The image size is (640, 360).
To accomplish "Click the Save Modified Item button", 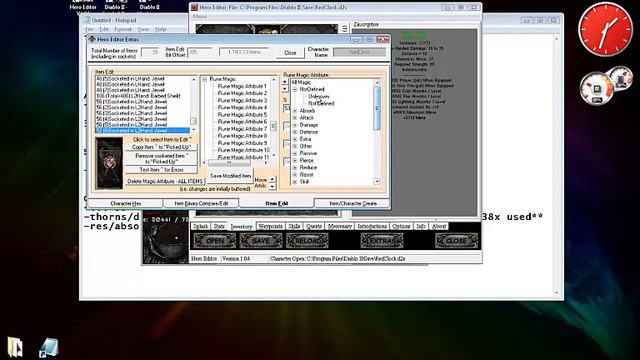I will point(231,176).
